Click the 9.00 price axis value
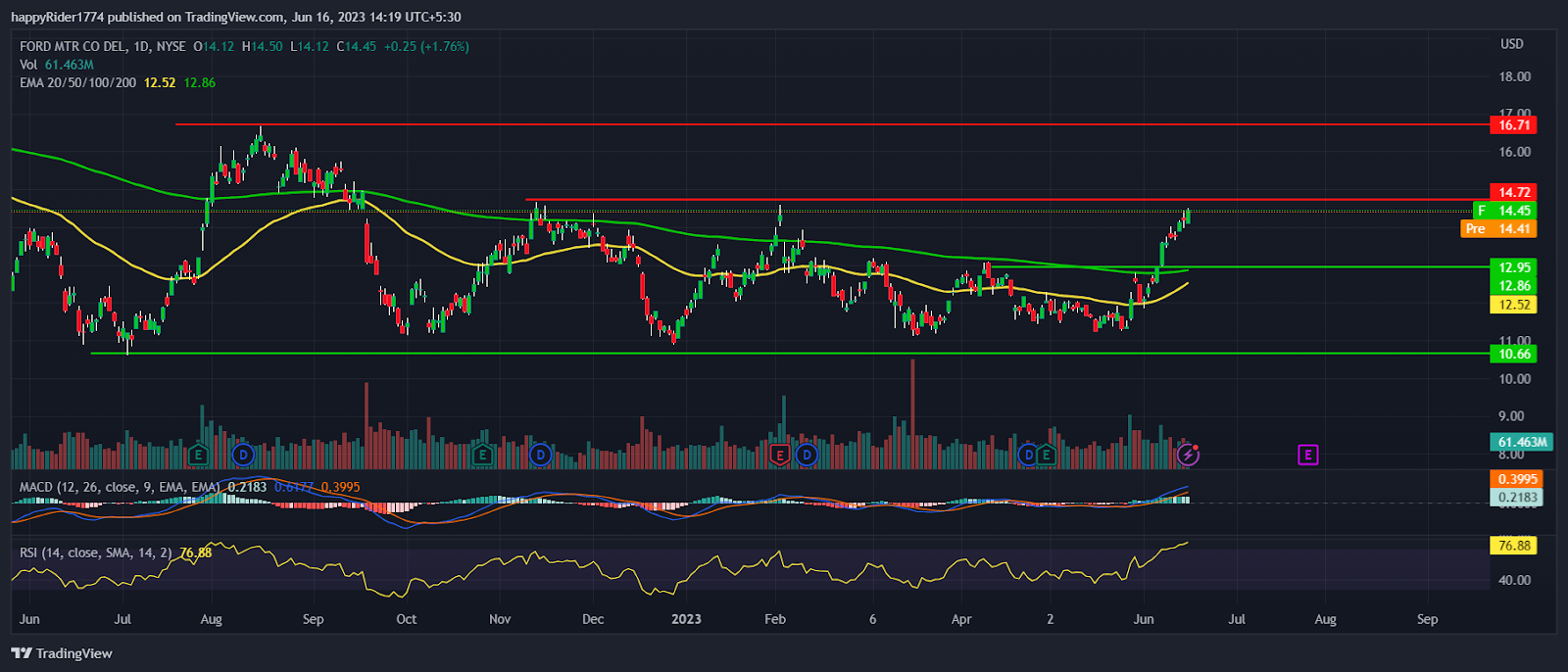This screenshot has width=1568, height=672. coord(1511,416)
